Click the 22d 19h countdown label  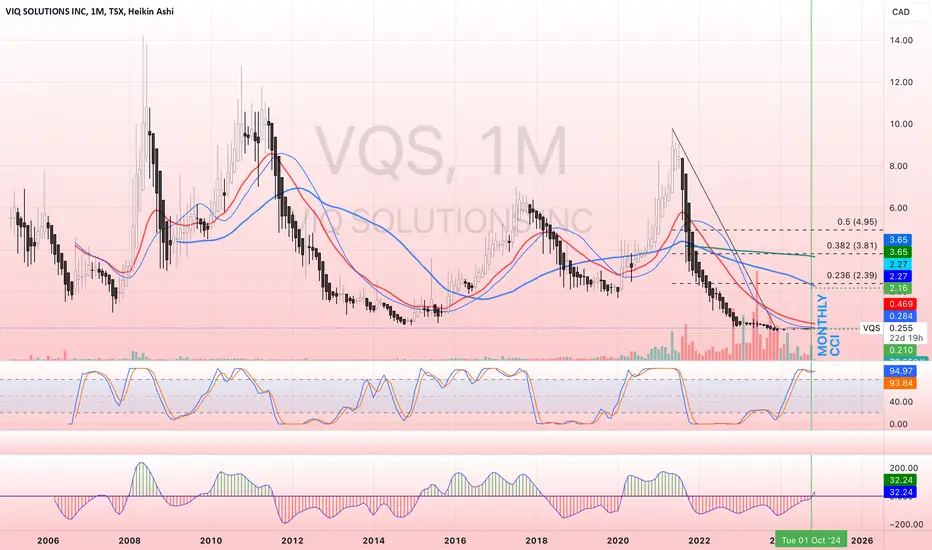[x=906, y=338]
